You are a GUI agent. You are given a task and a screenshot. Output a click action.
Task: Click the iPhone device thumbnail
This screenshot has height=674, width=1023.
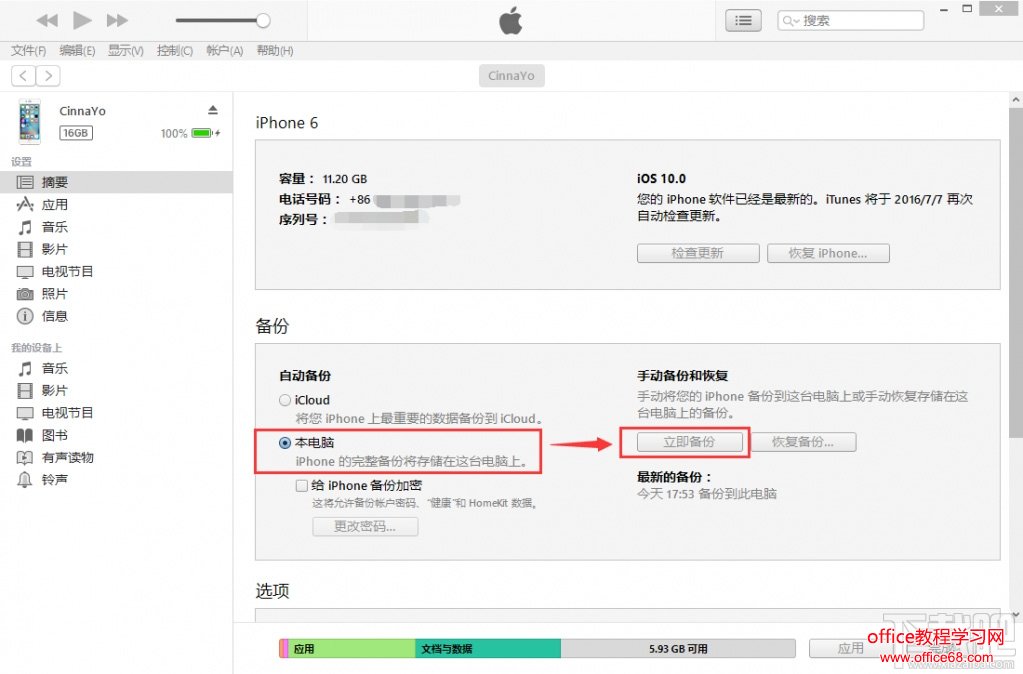[29, 121]
